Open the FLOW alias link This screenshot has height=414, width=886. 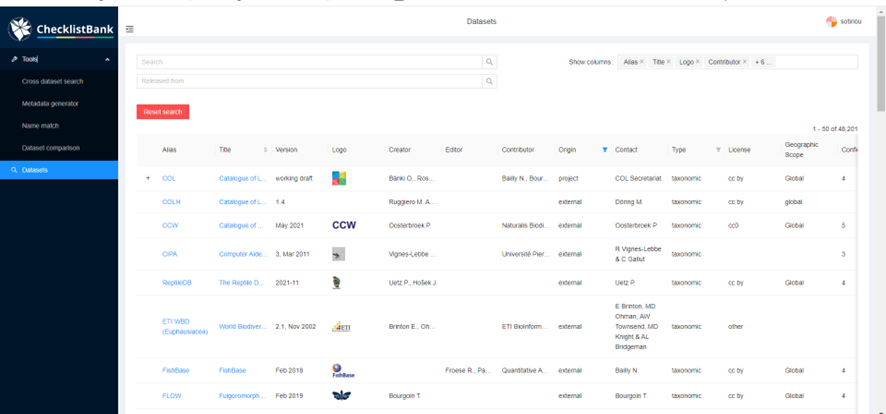172,396
